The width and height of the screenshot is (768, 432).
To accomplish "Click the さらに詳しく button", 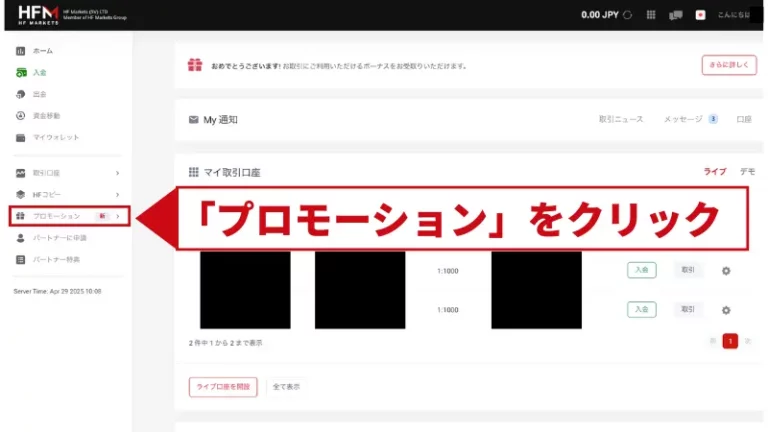I will click(728, 65).
